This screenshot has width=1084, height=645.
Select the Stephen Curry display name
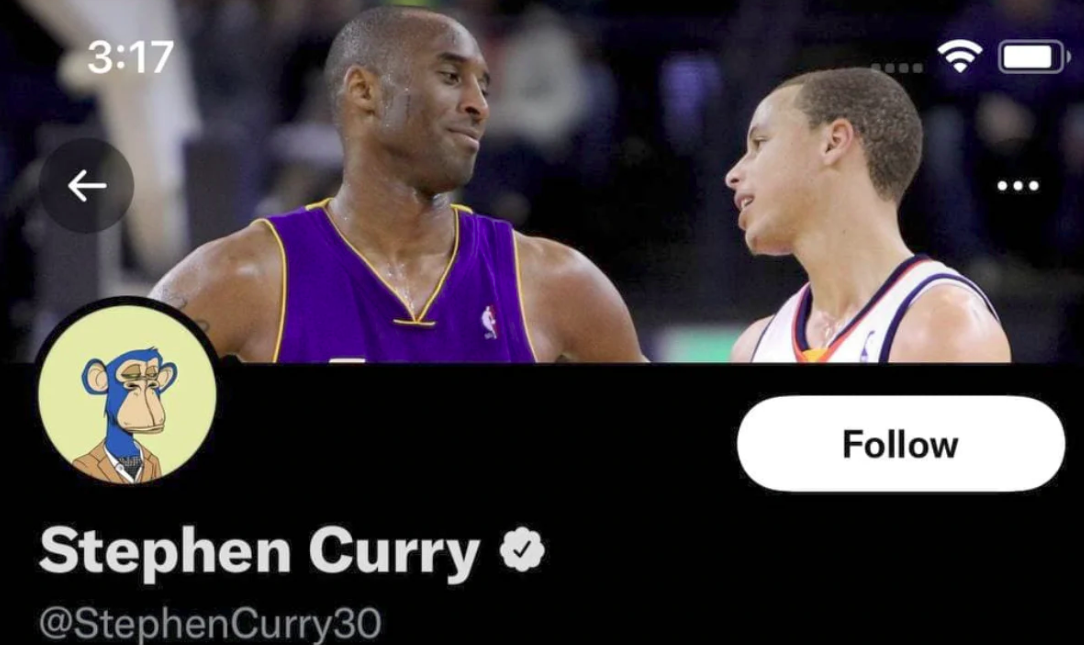tap(259, 551)
